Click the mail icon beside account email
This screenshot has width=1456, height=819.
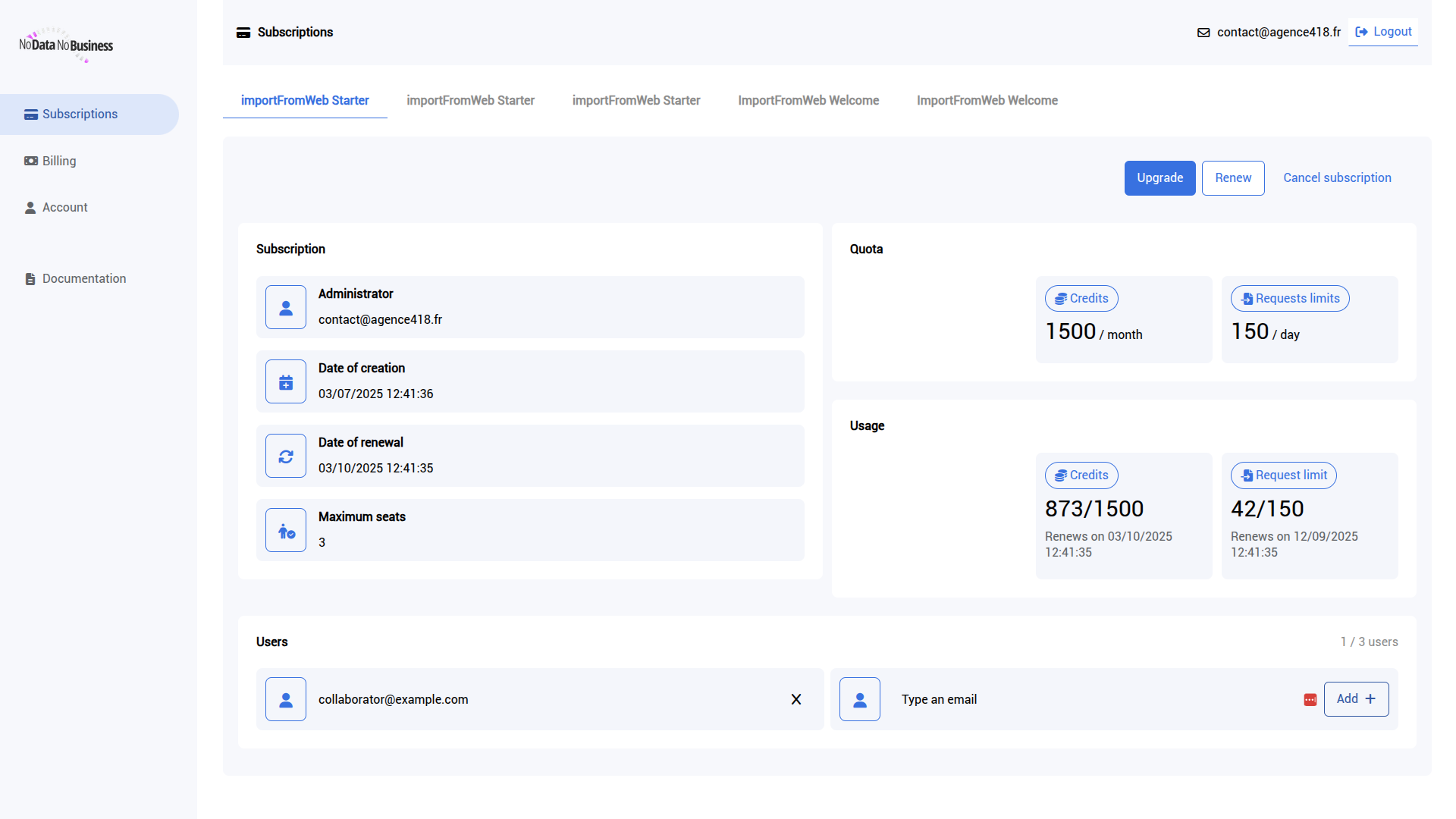point(1203,33)
